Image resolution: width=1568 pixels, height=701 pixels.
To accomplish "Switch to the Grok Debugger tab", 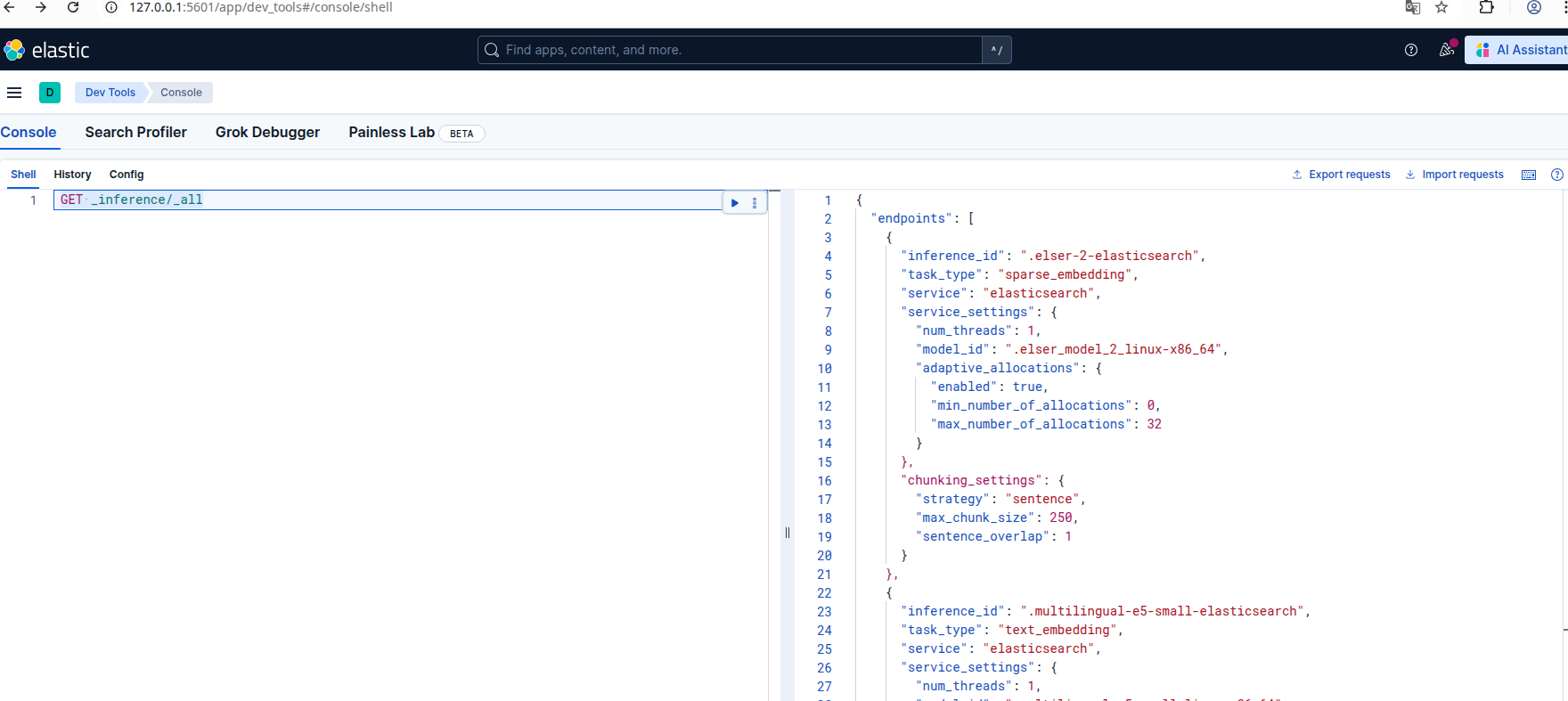I will pyautogui.click(x=267, y=132).
